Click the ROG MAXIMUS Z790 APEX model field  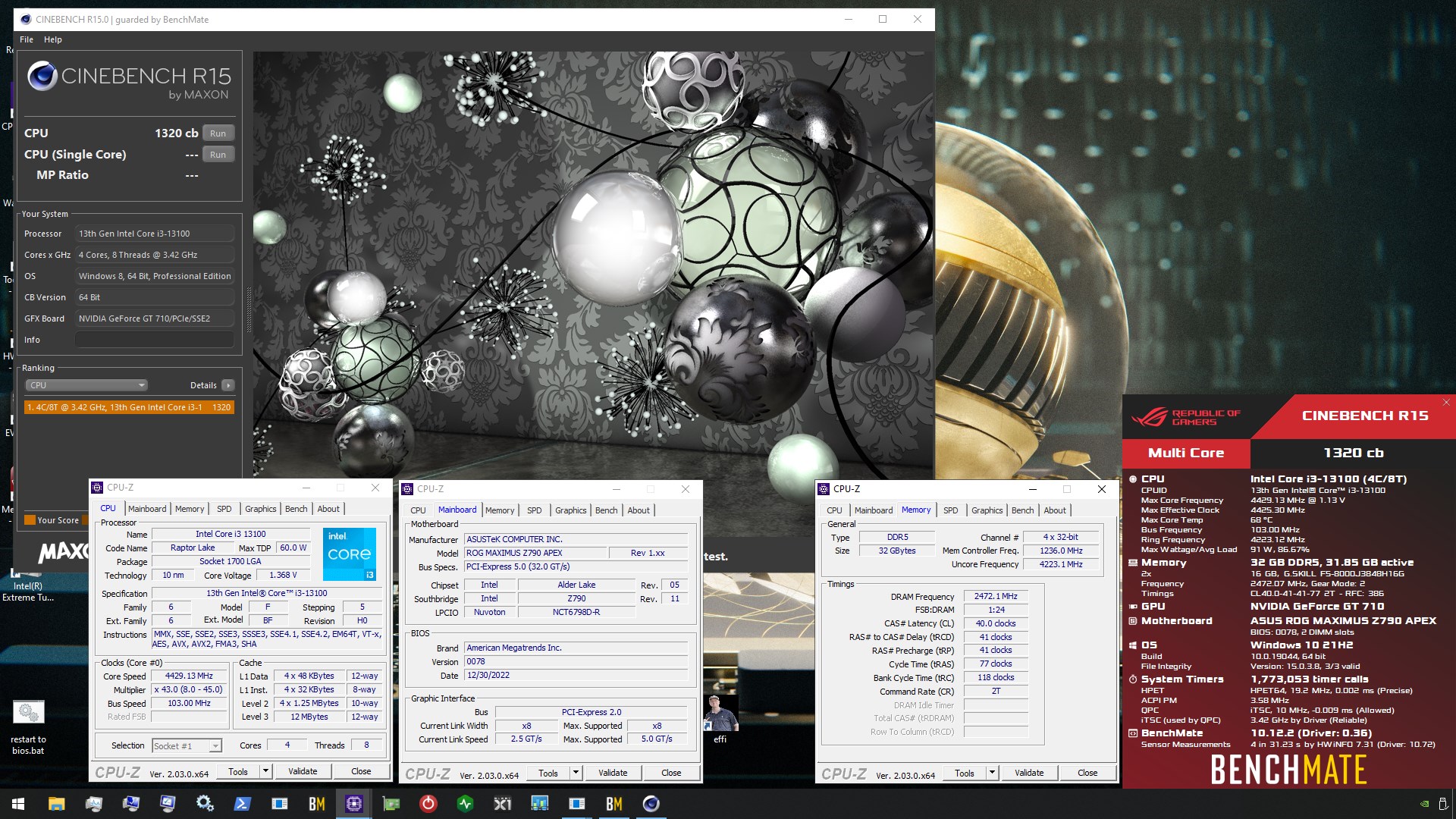click(x=535, y=553)
